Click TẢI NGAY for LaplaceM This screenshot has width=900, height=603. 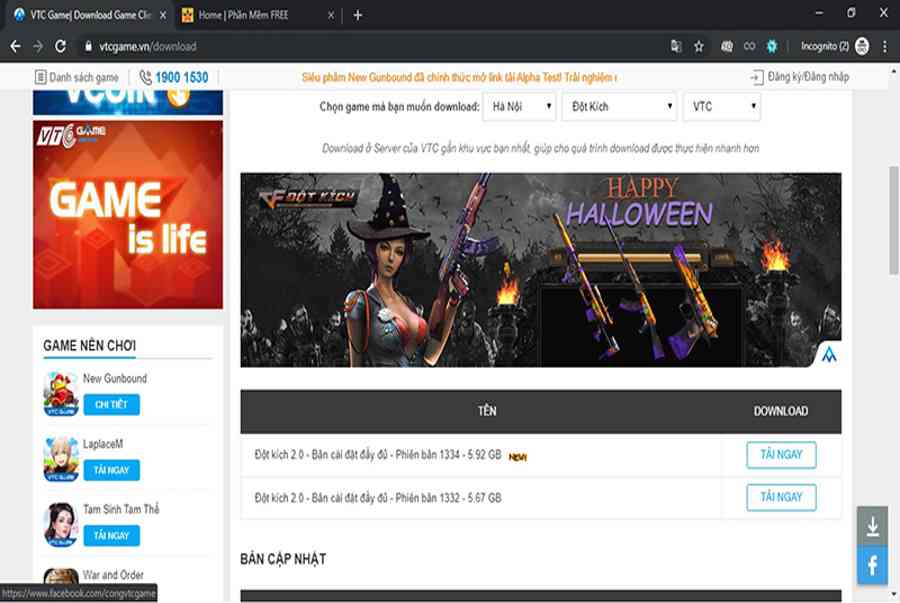click(x=111, y=470)
